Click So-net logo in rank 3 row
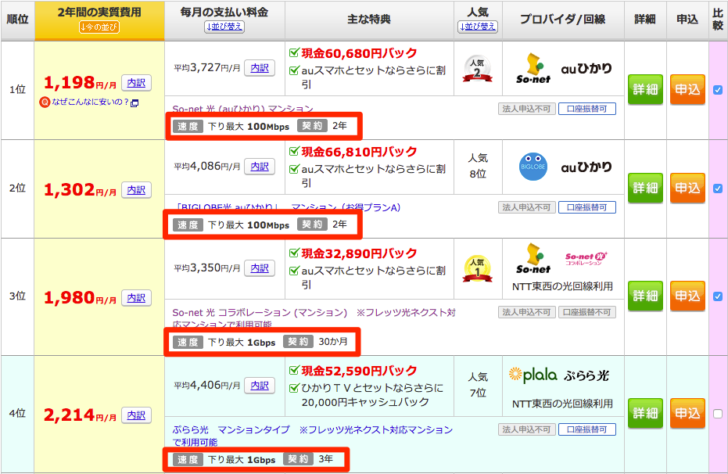 tap(533, 258)
